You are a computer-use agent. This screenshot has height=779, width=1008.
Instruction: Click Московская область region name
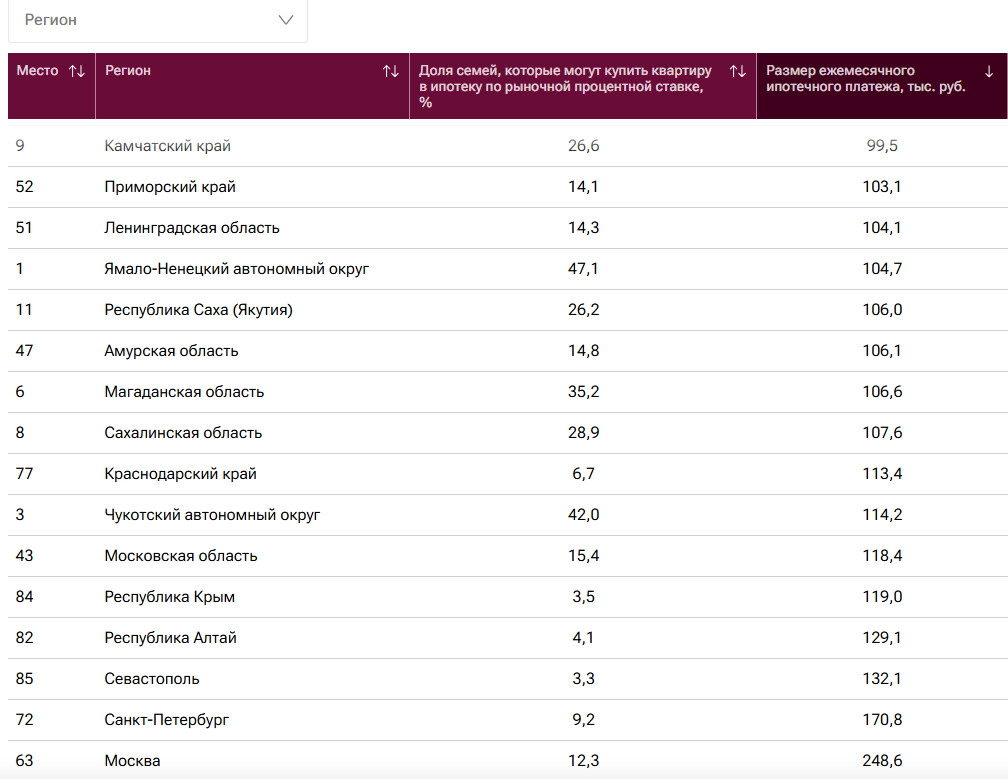point(181,556)
